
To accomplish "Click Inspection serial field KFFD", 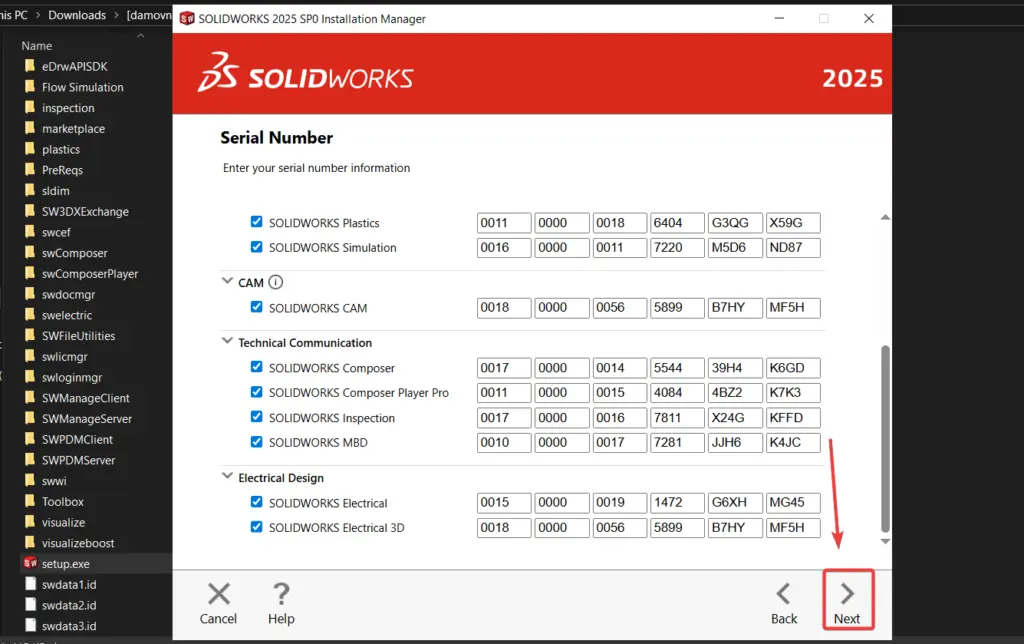I will [793, 417].
